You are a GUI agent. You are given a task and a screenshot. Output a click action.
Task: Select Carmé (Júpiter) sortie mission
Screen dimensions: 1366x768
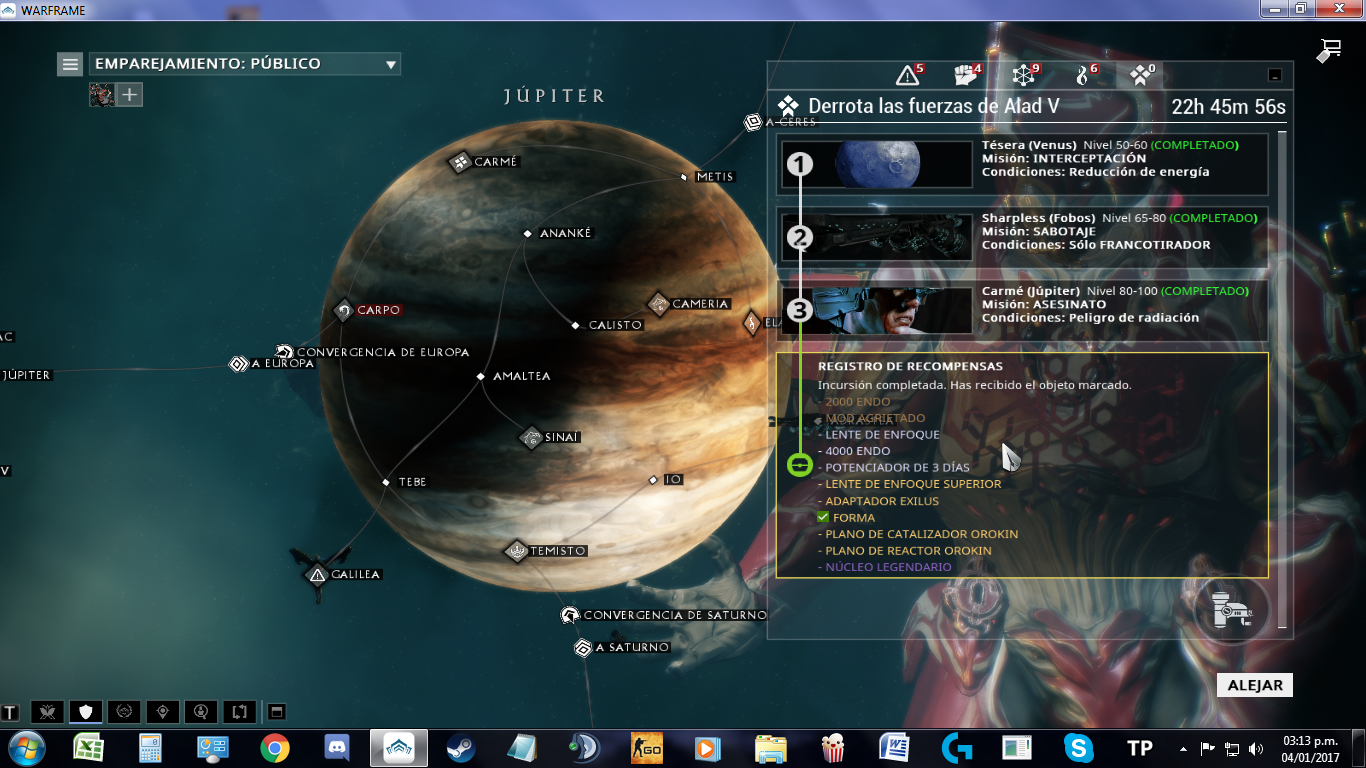point(1022,311)
